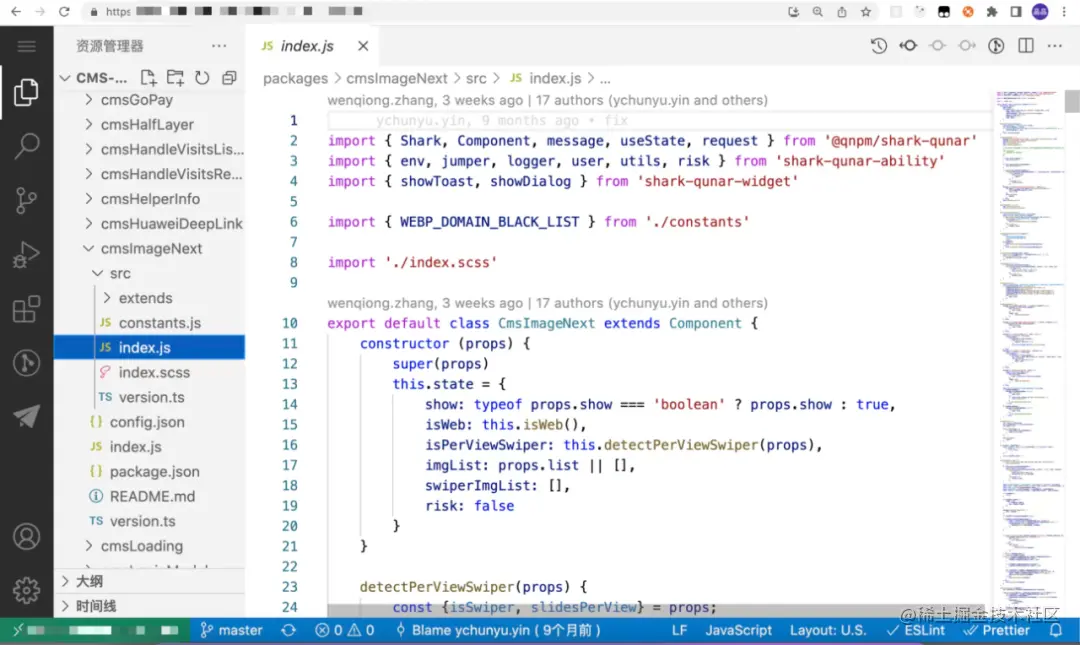1080x645 pixels.
Task: Switch branch from master
Action: (x=231, y=630)
